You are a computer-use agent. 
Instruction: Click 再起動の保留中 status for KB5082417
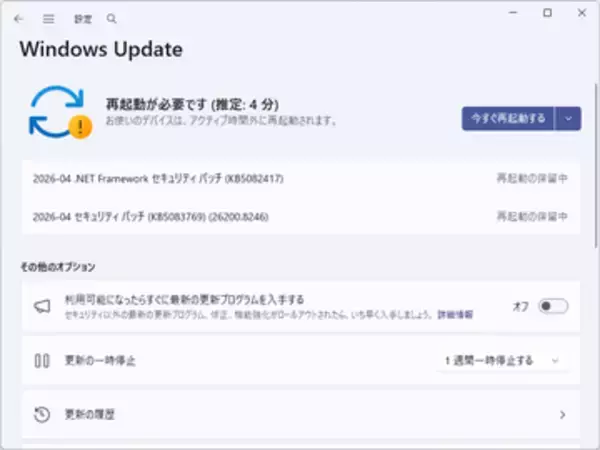click(532, 178)
